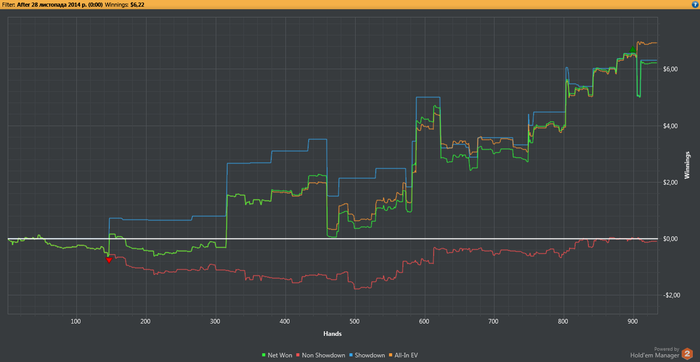Click the green up-triangle peak marker
Screen dimensions: 700x362
[632, 49]
